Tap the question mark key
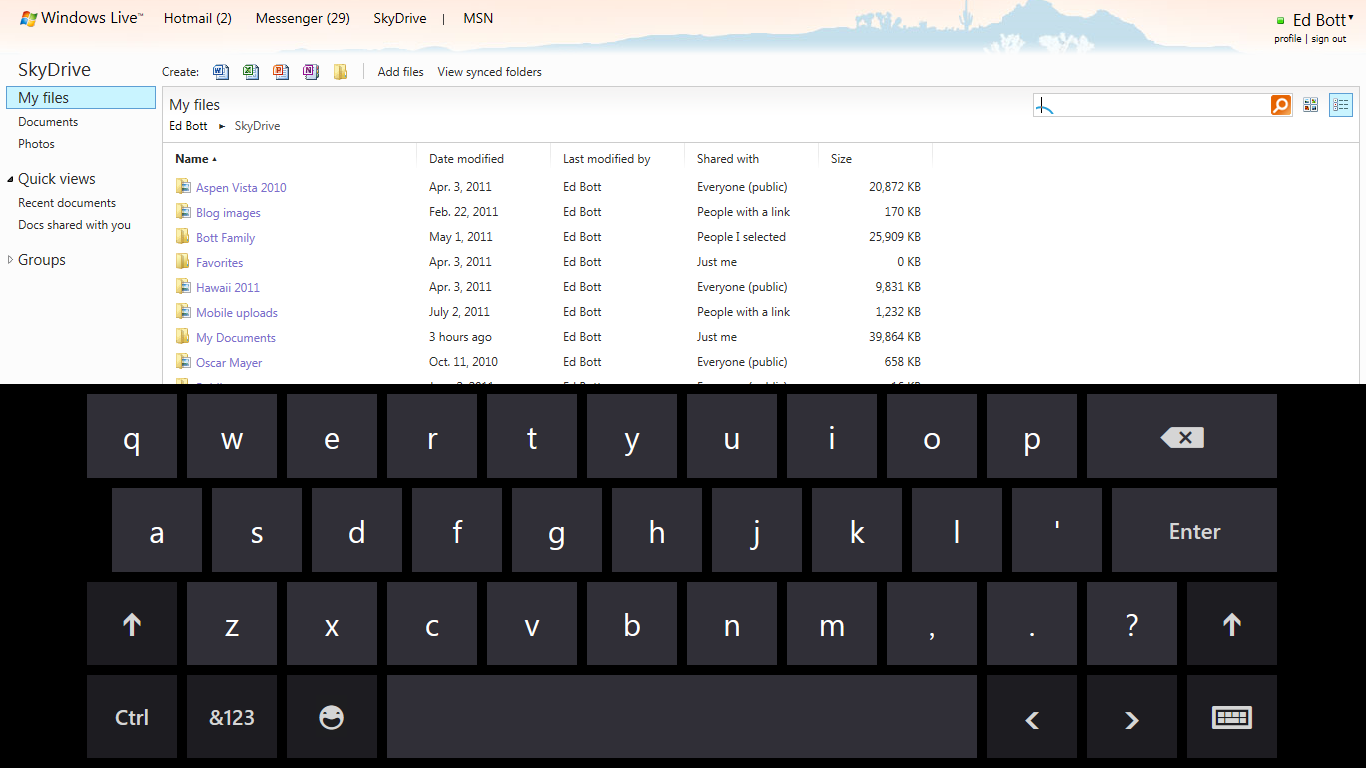This screenshot has width=1366, height=768. tap(1132, 624)
